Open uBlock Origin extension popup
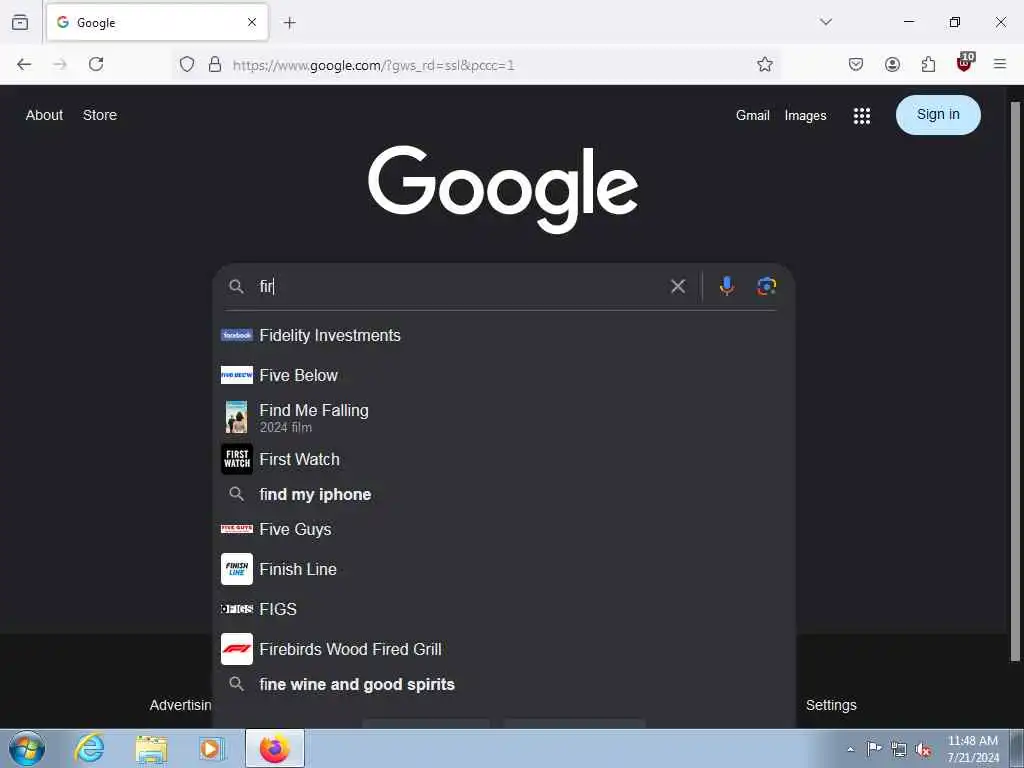This screenshot has height=768, width=1024. (965, 63)
